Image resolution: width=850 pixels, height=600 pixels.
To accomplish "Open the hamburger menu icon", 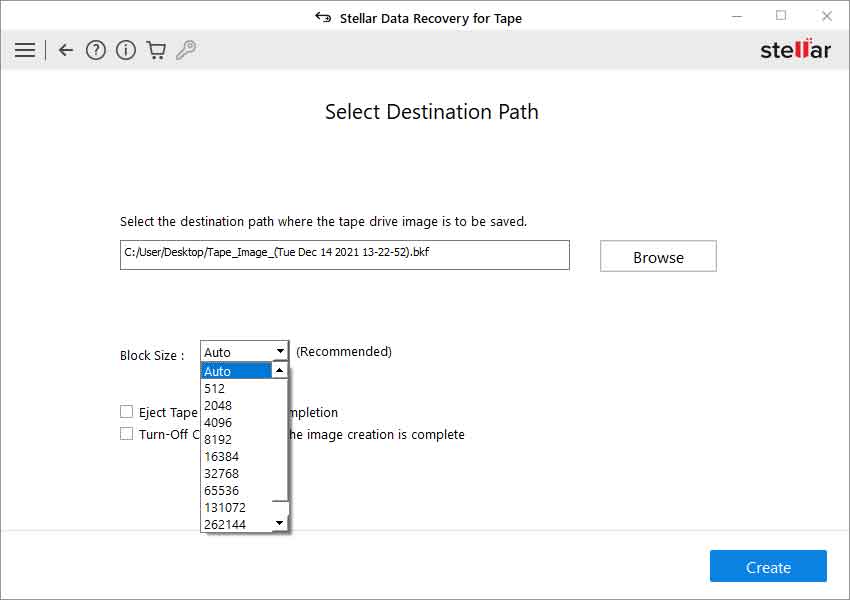I will pos(25,50).
